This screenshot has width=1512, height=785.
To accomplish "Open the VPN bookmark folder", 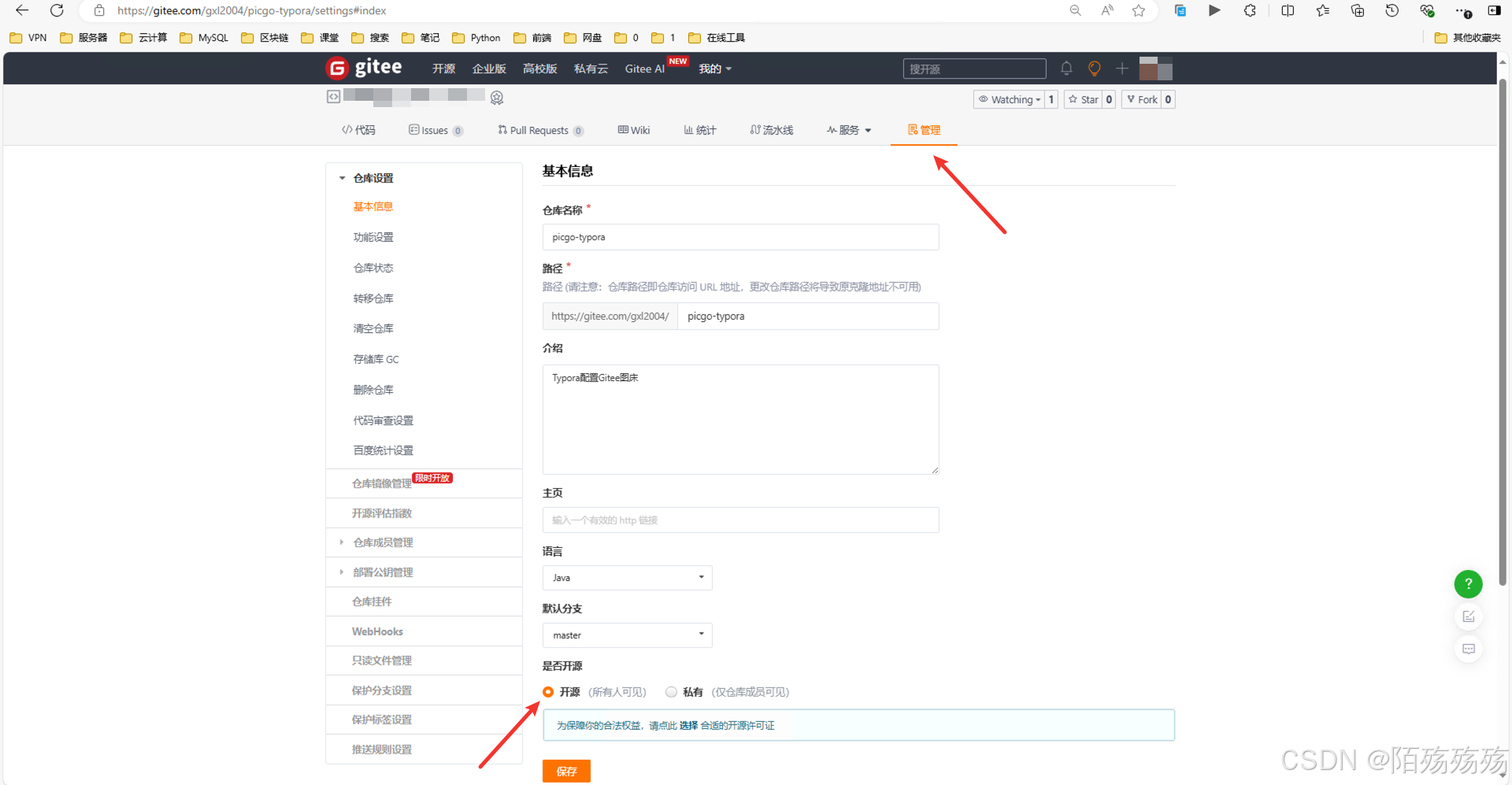I will tap(28, 38).
